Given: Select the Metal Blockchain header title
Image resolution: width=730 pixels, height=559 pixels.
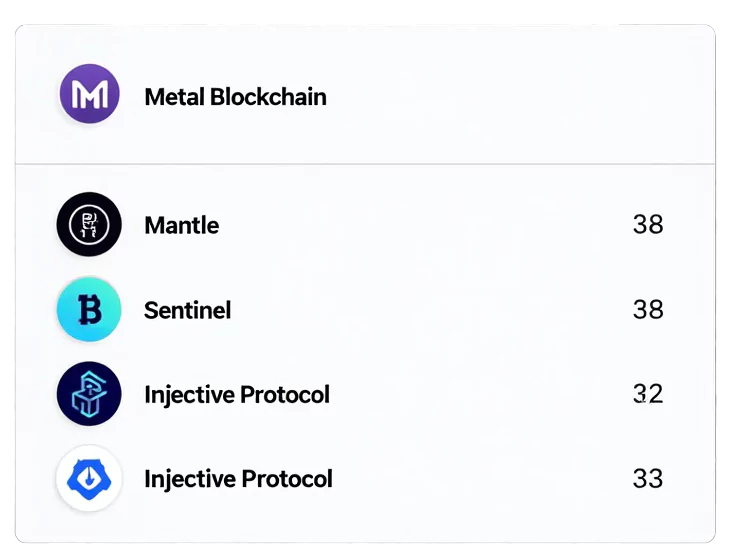Looking at the screenshot, I should click(235, 97).
